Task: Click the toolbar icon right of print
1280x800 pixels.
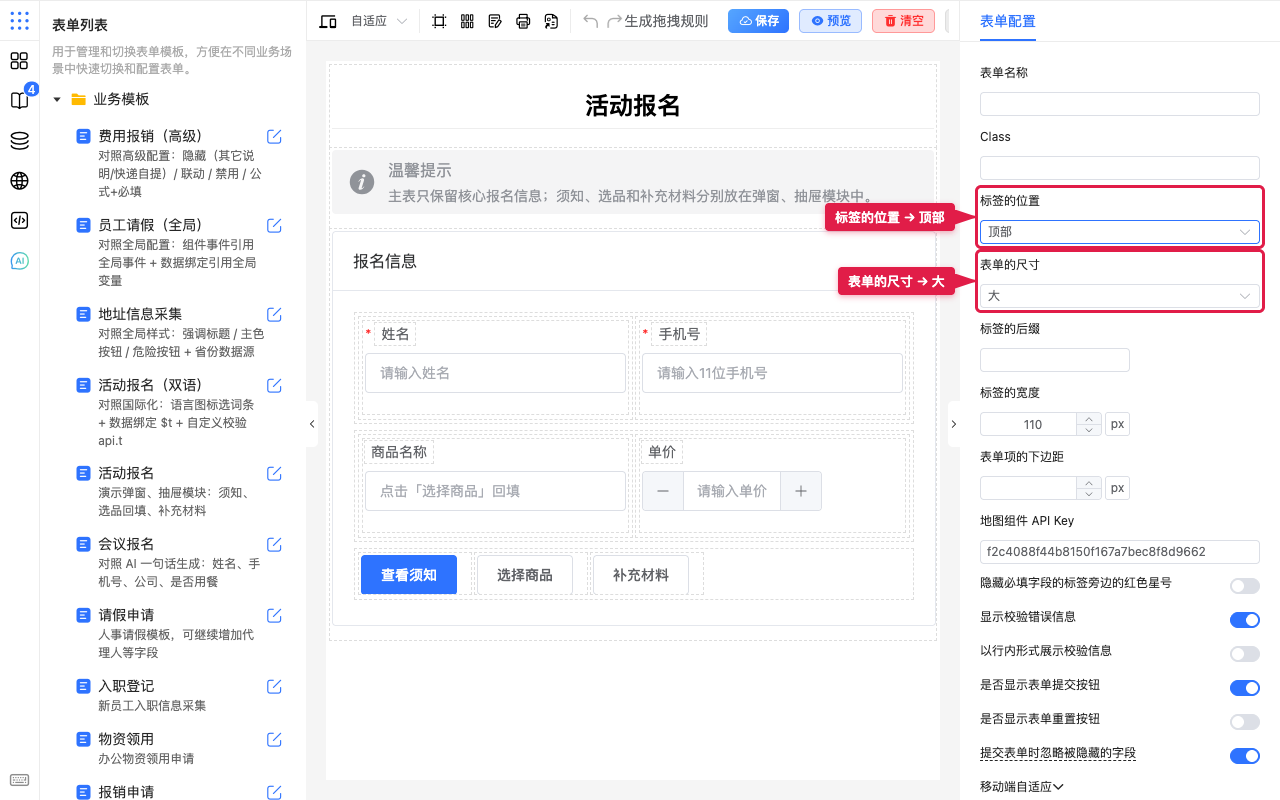Action: (551, 21)
